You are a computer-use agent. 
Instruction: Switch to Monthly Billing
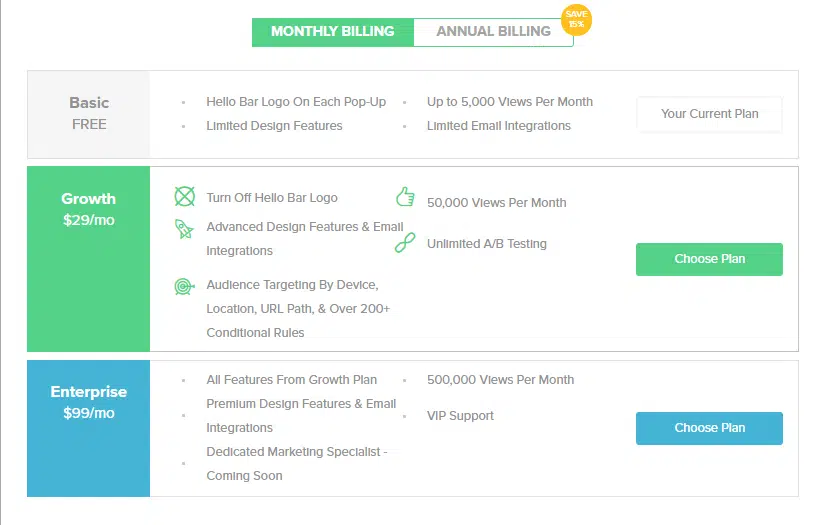coord(332,32)
